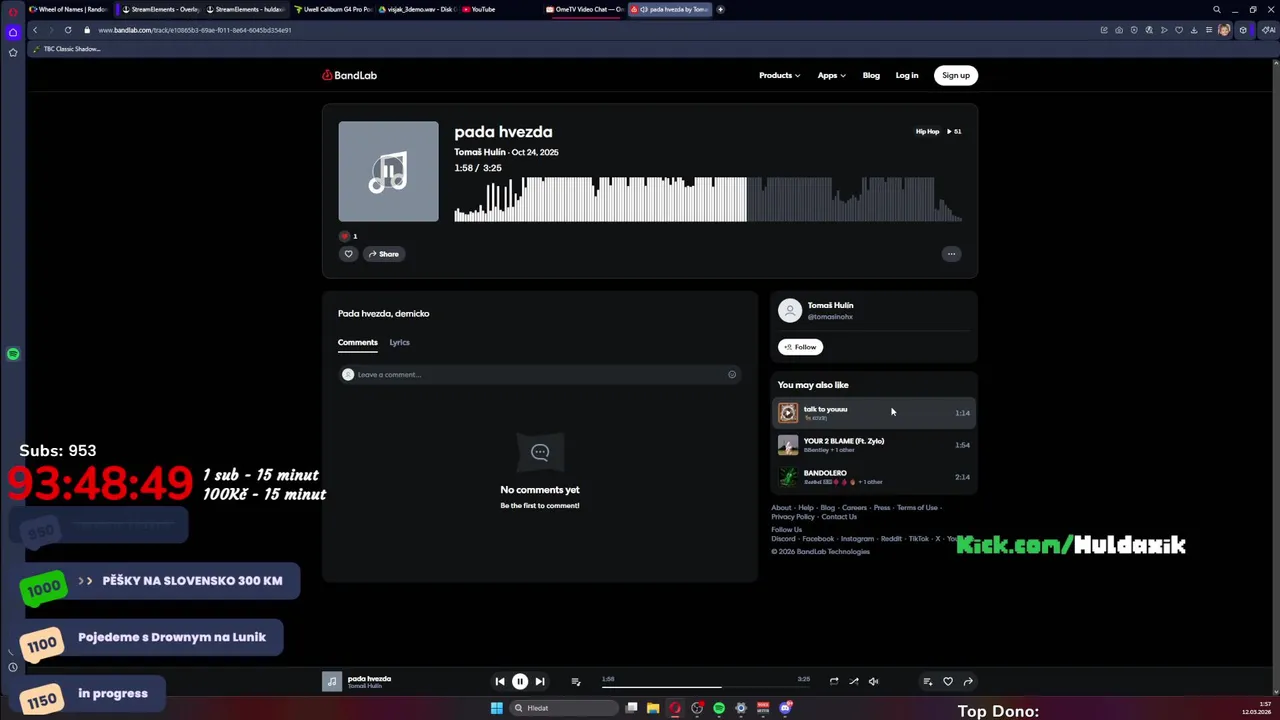Toggle shuffle in the bottom player
Viewport: 1280px width, 720px height.
[x=854, y=681]
